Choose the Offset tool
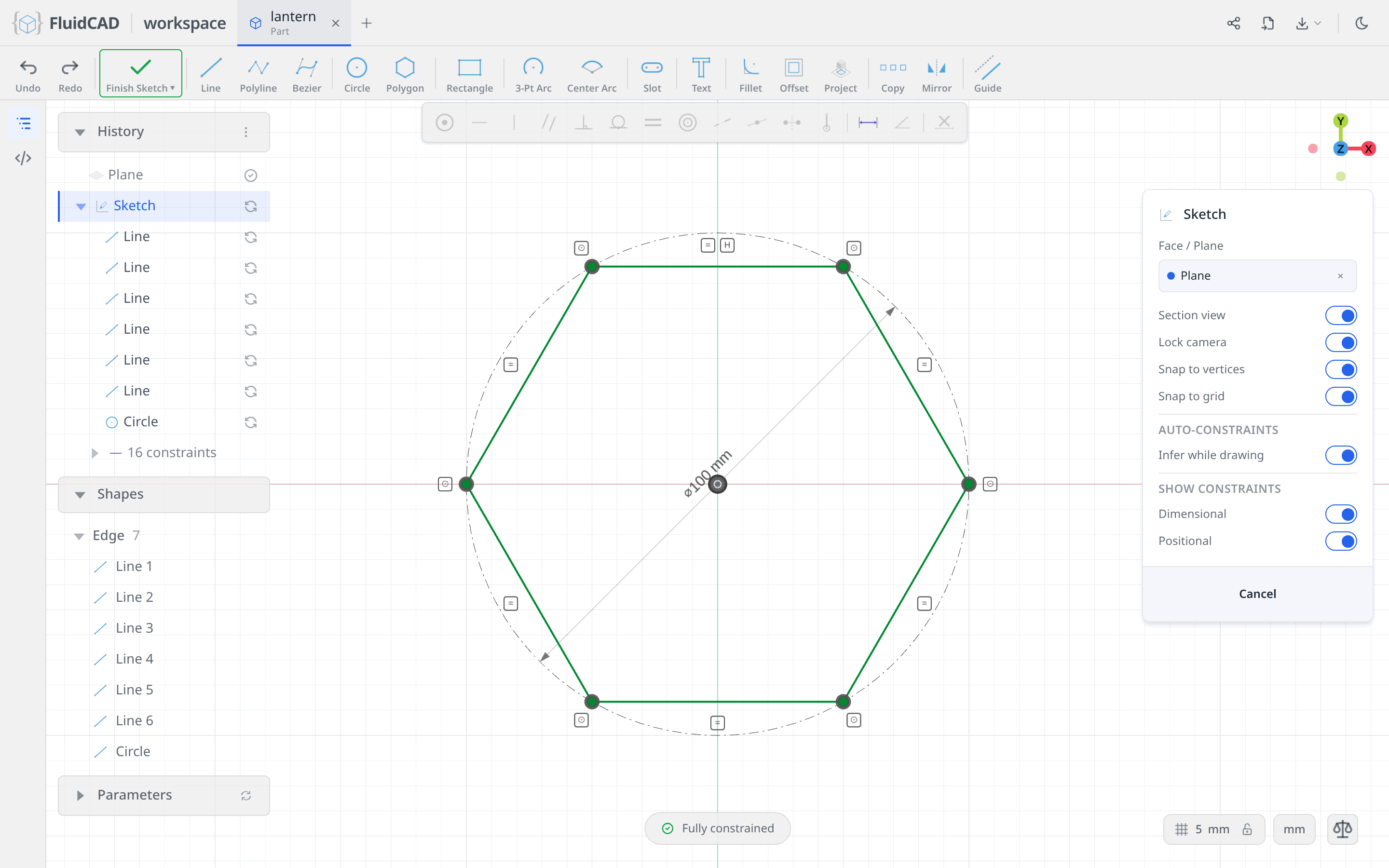1389x868 pixels. click(x=794, y=75)
